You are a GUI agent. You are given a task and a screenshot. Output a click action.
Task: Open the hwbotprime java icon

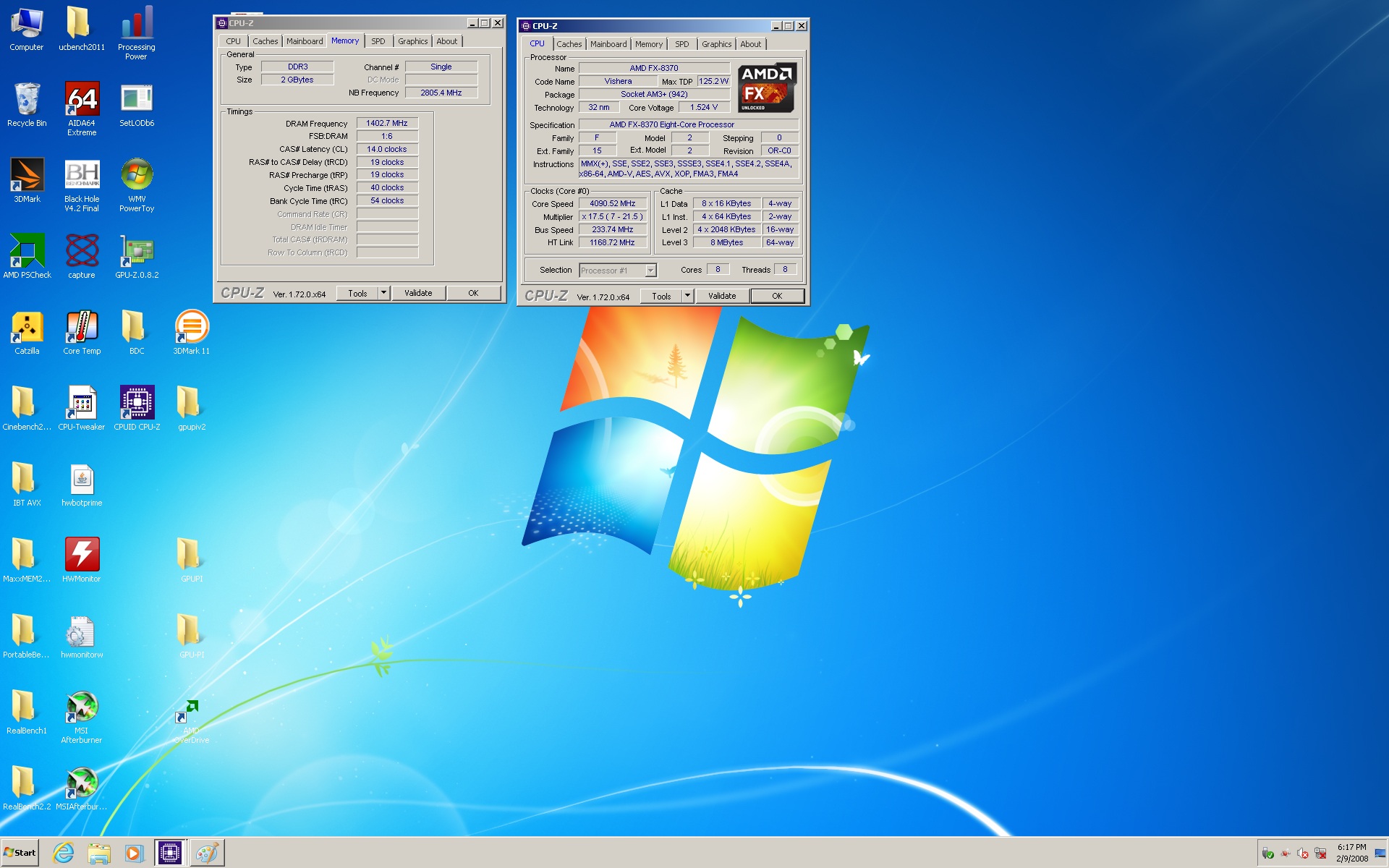(82, 485)
